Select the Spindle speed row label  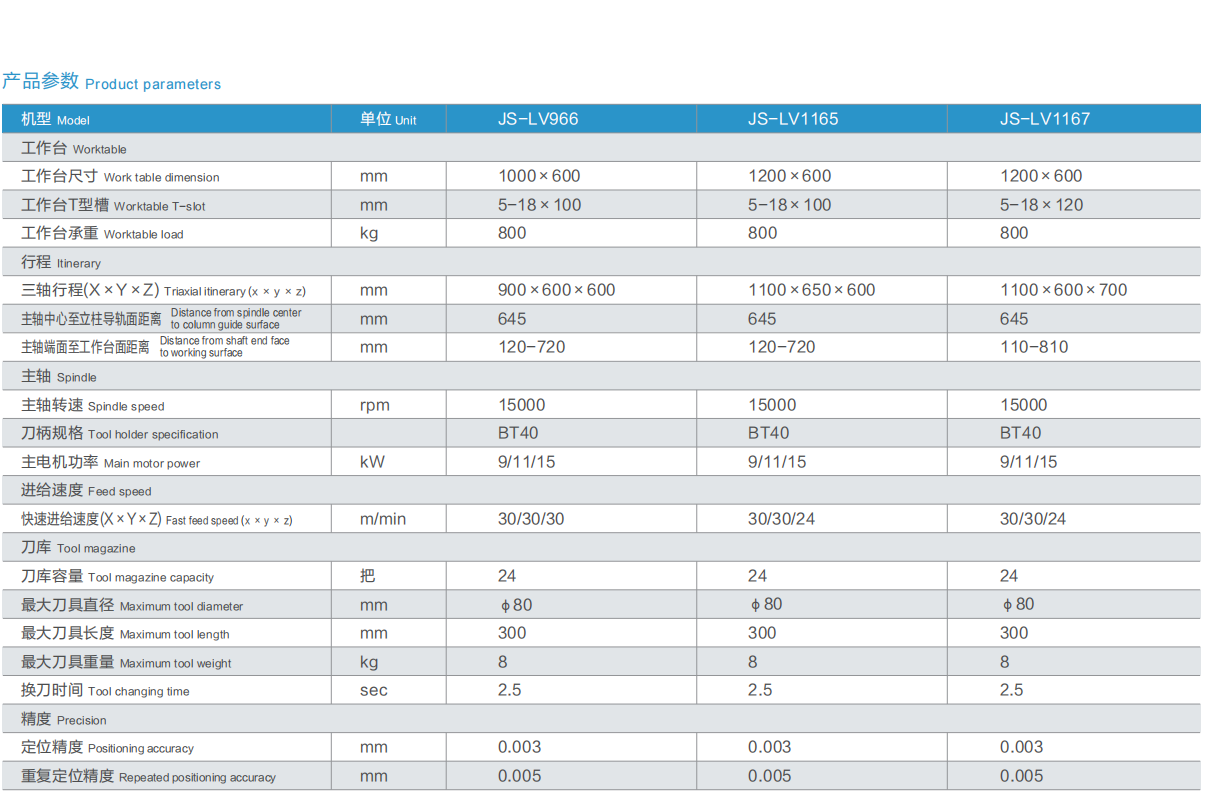pyautogui.click(x=93, y=405)
